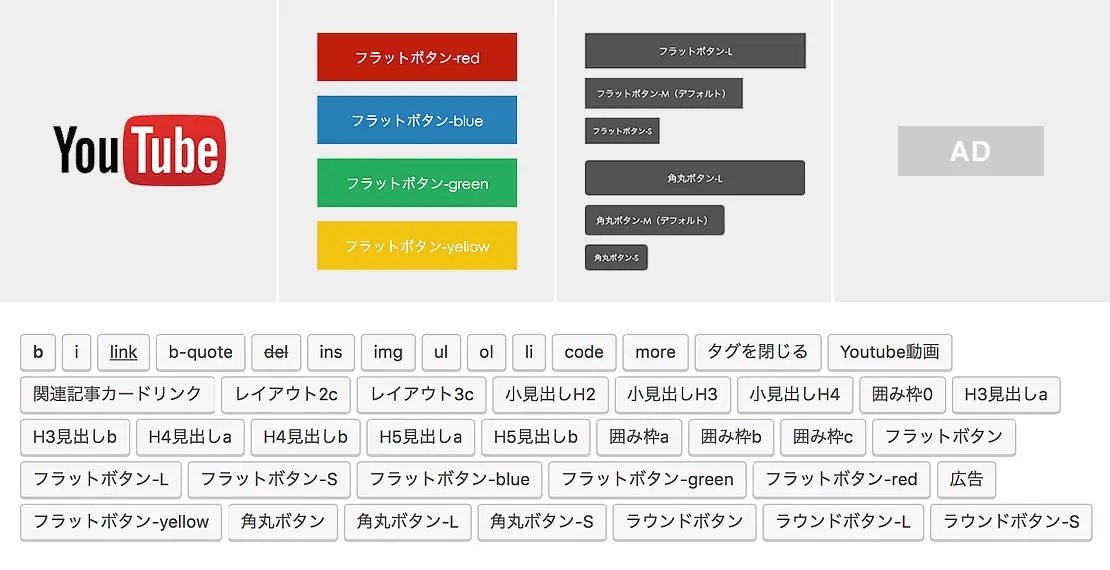Click the blue フラットボタン-blue sample button
Screen dimensions: 1110x570
tap(417, 121)
